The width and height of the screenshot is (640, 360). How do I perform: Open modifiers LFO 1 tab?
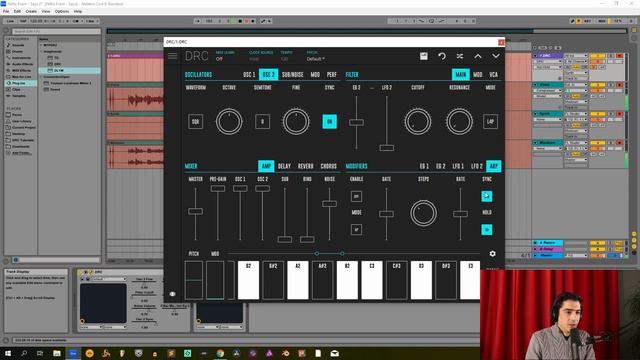(x=458, y=166)
